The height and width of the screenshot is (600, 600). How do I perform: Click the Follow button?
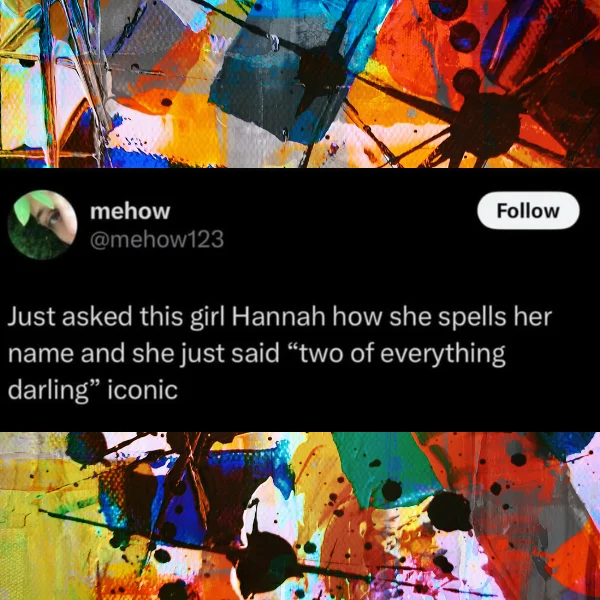pyautogui.click(x=528, y=210)
